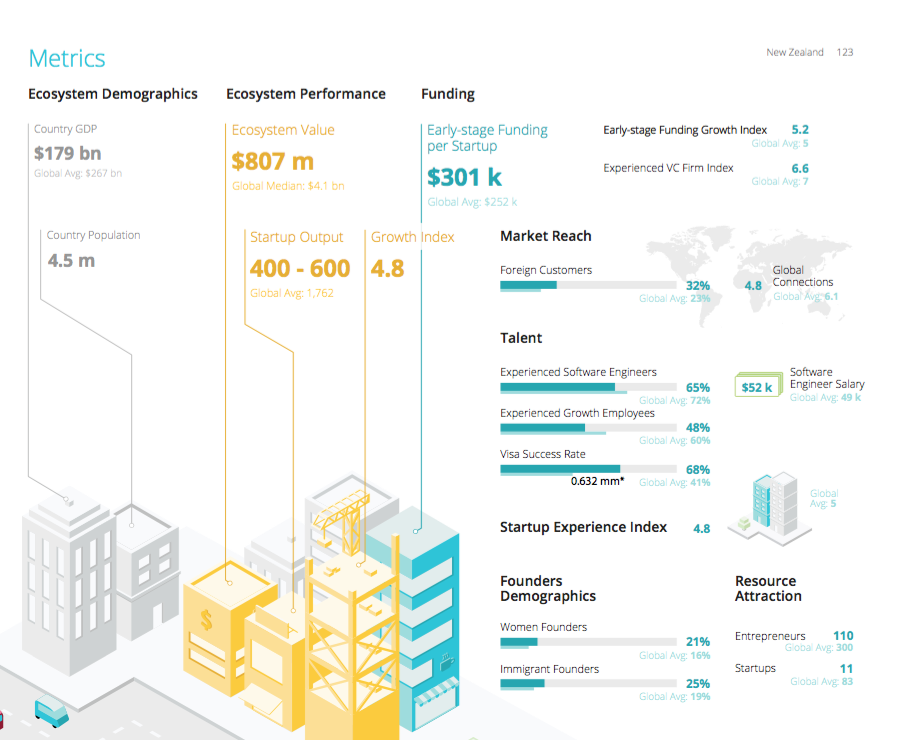Click the yellow construction crane
914x740 pixels.
click(340, 522)
